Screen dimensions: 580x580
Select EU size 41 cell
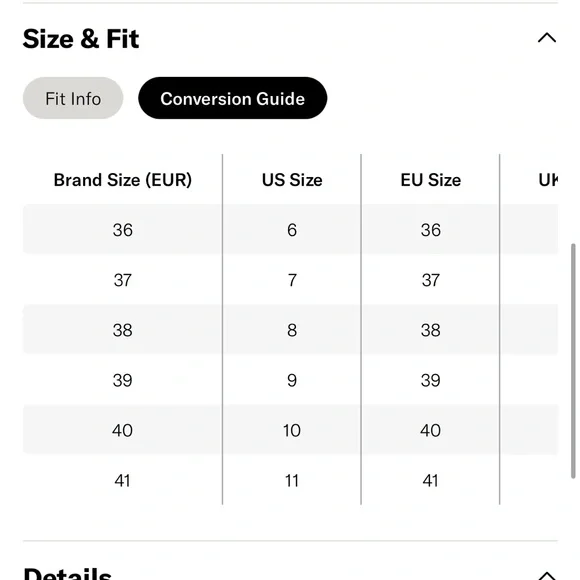431,480
